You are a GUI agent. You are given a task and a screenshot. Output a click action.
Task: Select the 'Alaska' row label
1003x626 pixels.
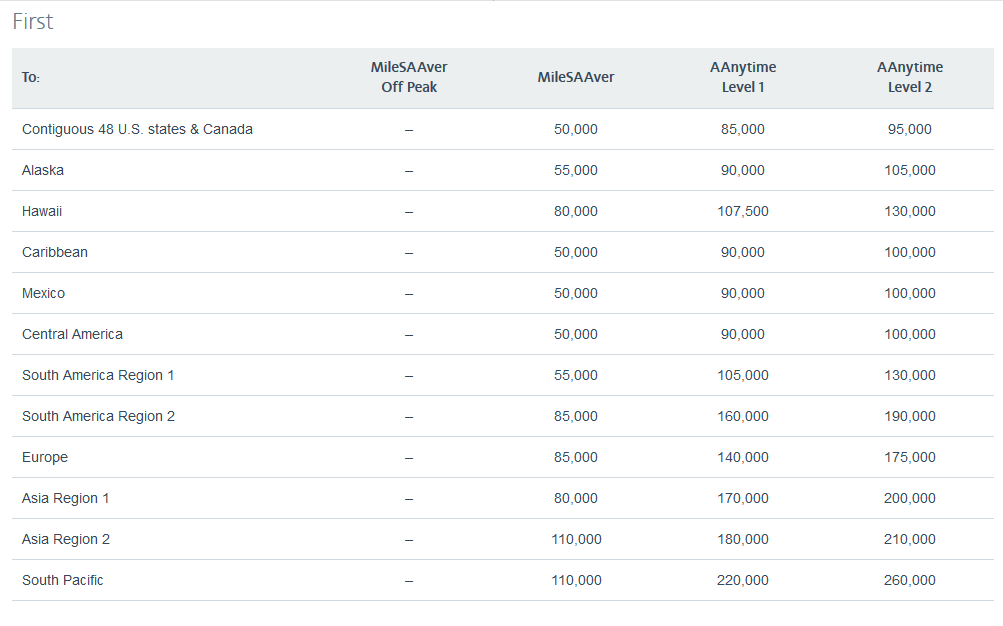pyautogui.click(x=43, y=170)
